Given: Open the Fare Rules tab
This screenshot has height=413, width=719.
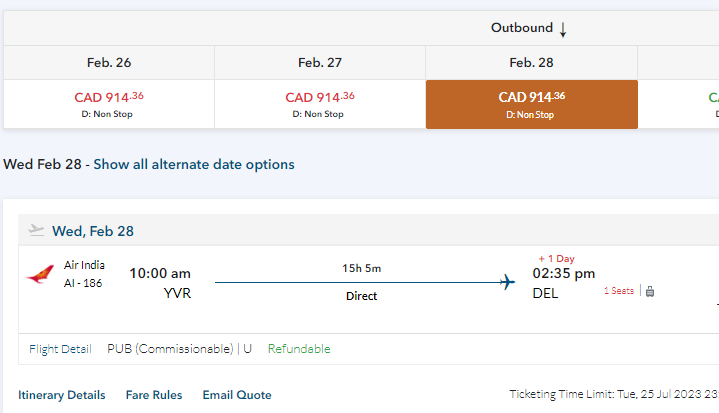Looking at the screenshot, I should tap(153, 395).
